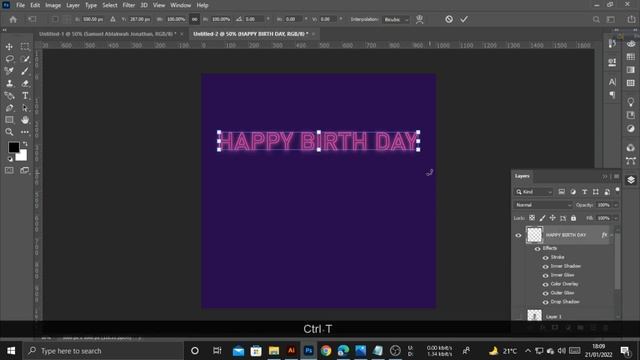640x360 pixels.
Task: Select the Rectangular Marquee tool
Action: tap(25, 47)
